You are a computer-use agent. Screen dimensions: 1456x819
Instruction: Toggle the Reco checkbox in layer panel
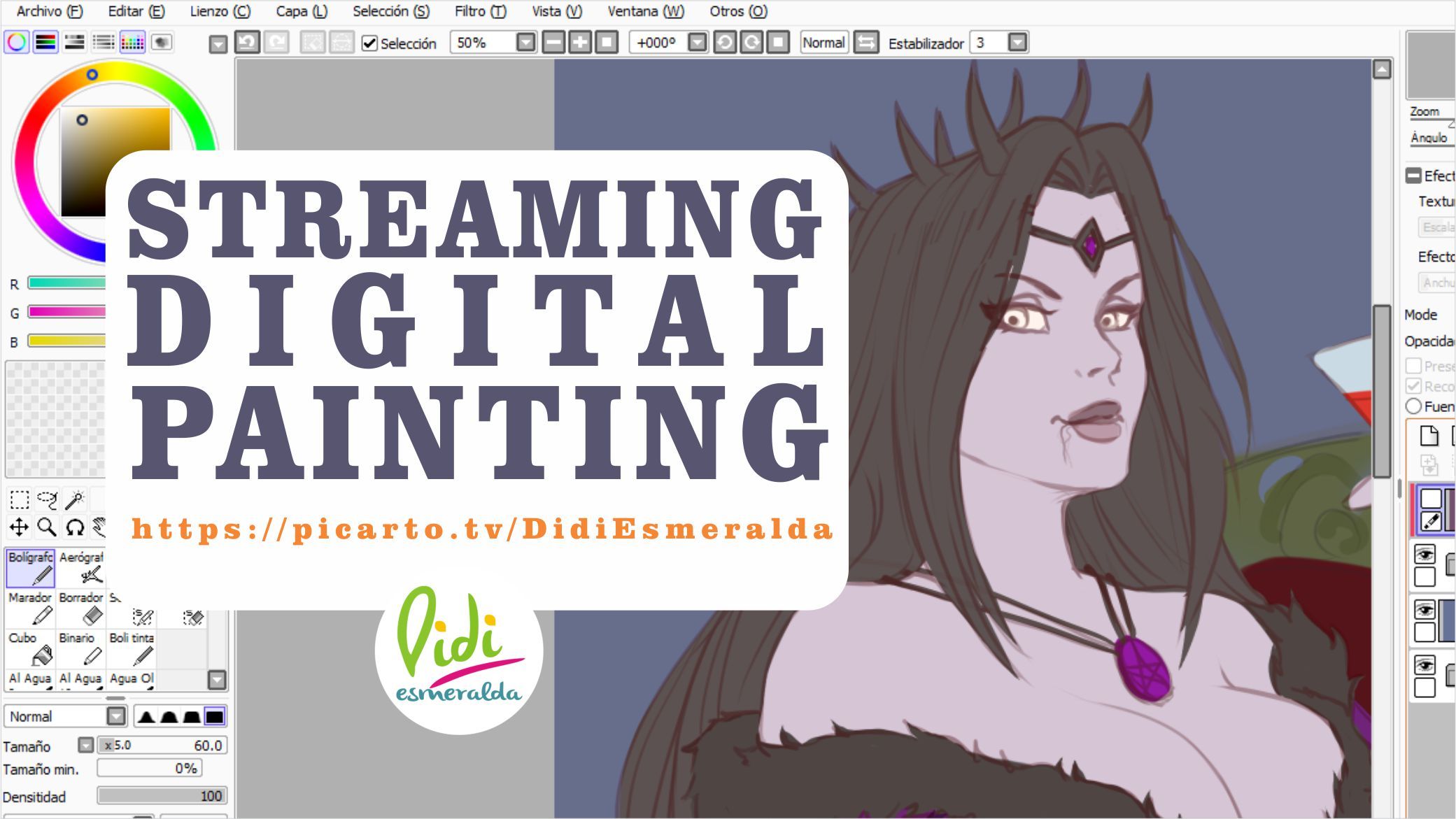tap(1413, 386)
